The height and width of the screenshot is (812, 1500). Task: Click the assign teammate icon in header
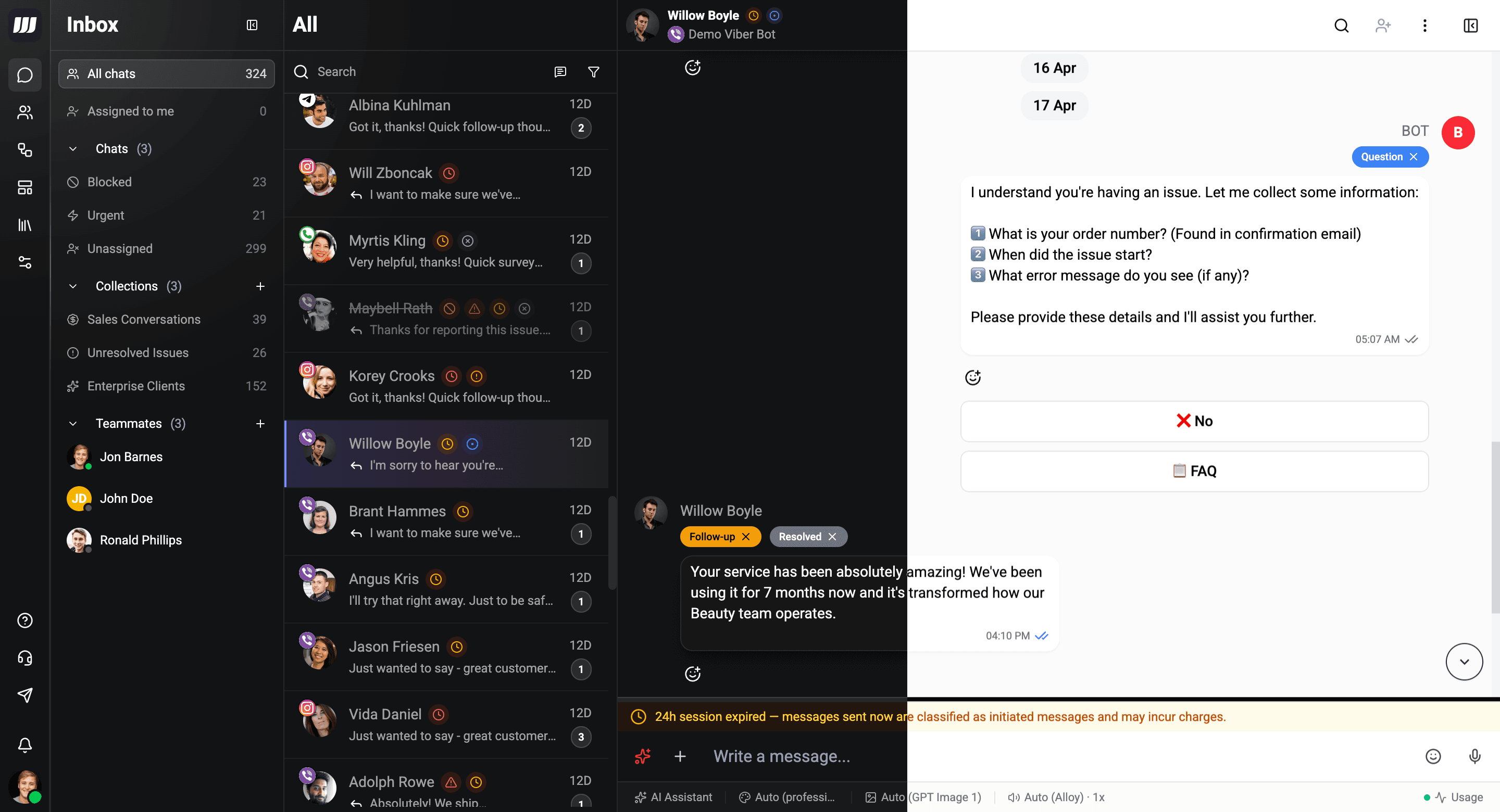(x=1383, y=26)
